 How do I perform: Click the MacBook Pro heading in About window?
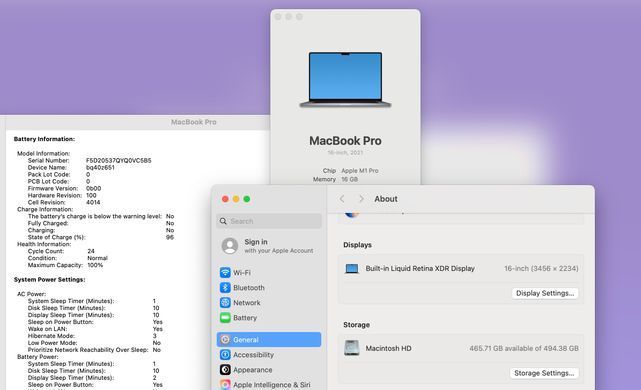345,141
